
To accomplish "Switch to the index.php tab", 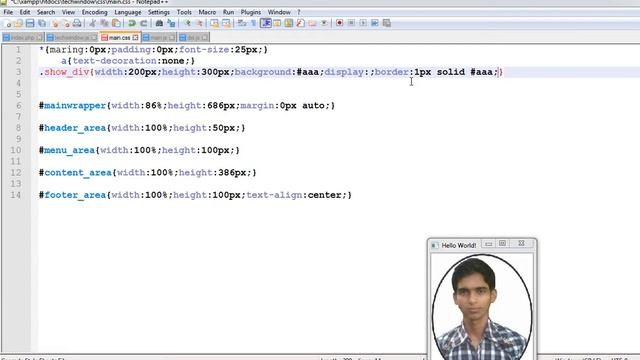I will point(23,38).
